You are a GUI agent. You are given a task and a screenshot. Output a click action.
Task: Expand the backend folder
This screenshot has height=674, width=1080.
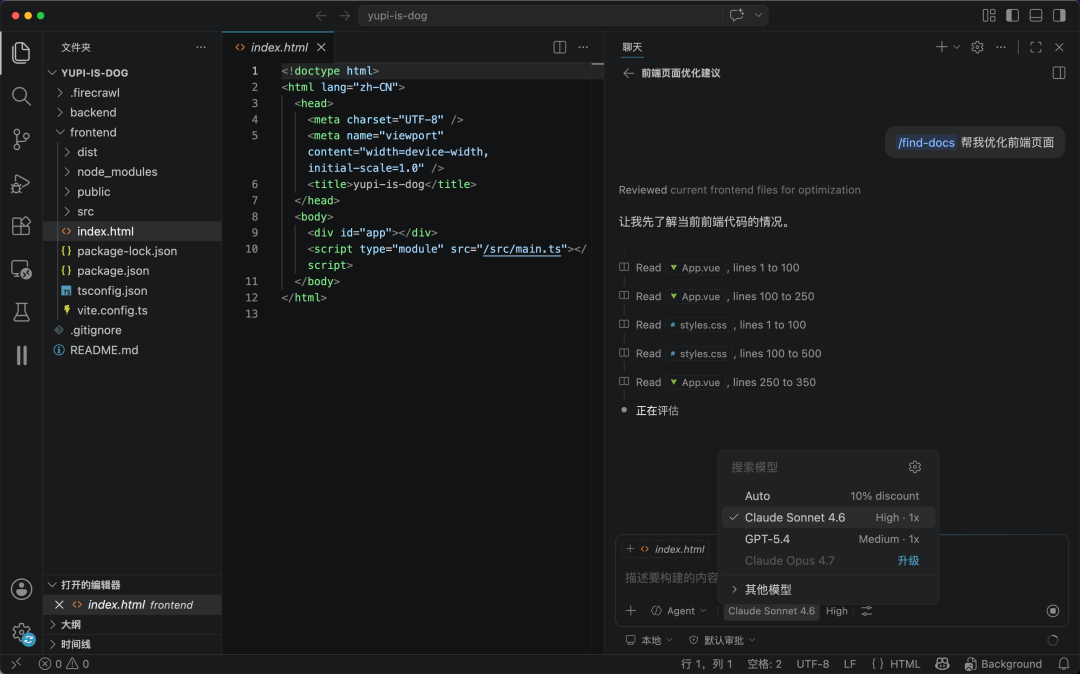click(132, 112)
